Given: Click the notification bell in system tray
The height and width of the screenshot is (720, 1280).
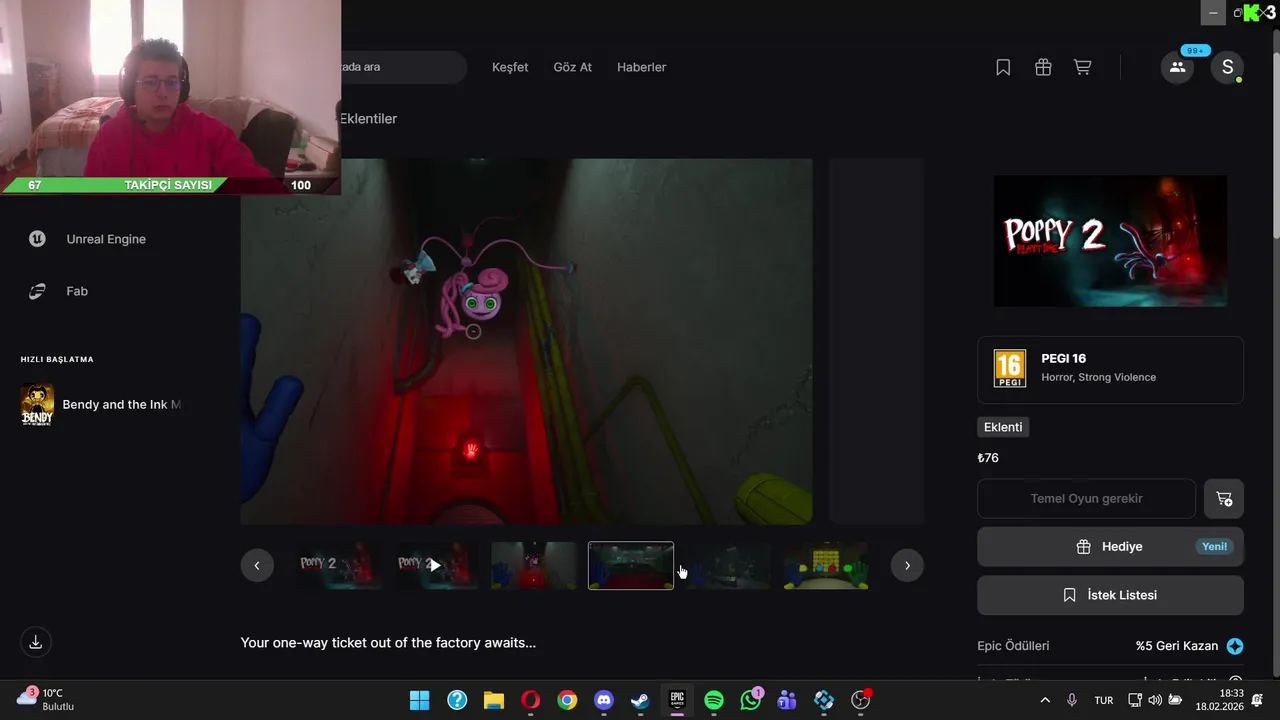Looking at the screenshot, I should [x=1257, y=700].
